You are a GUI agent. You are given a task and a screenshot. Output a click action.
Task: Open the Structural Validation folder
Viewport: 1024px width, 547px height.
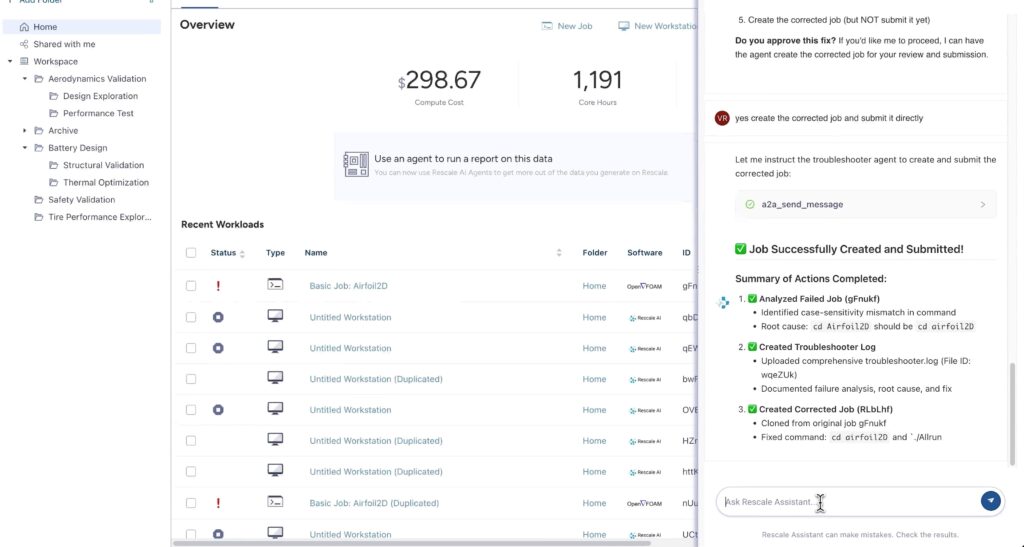pos(103,165)
